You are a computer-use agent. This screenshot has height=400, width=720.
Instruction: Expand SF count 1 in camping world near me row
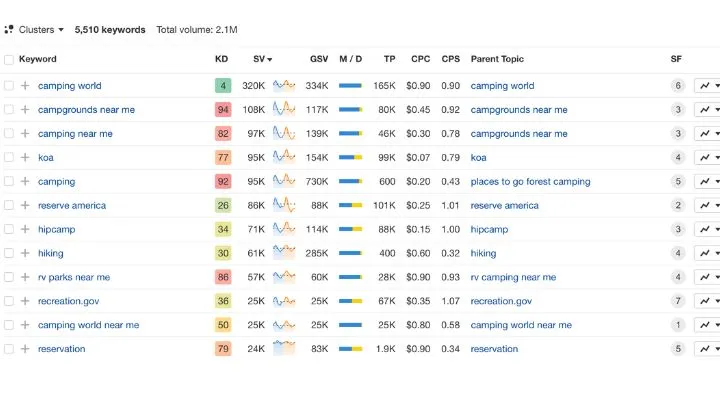(678, 325)
